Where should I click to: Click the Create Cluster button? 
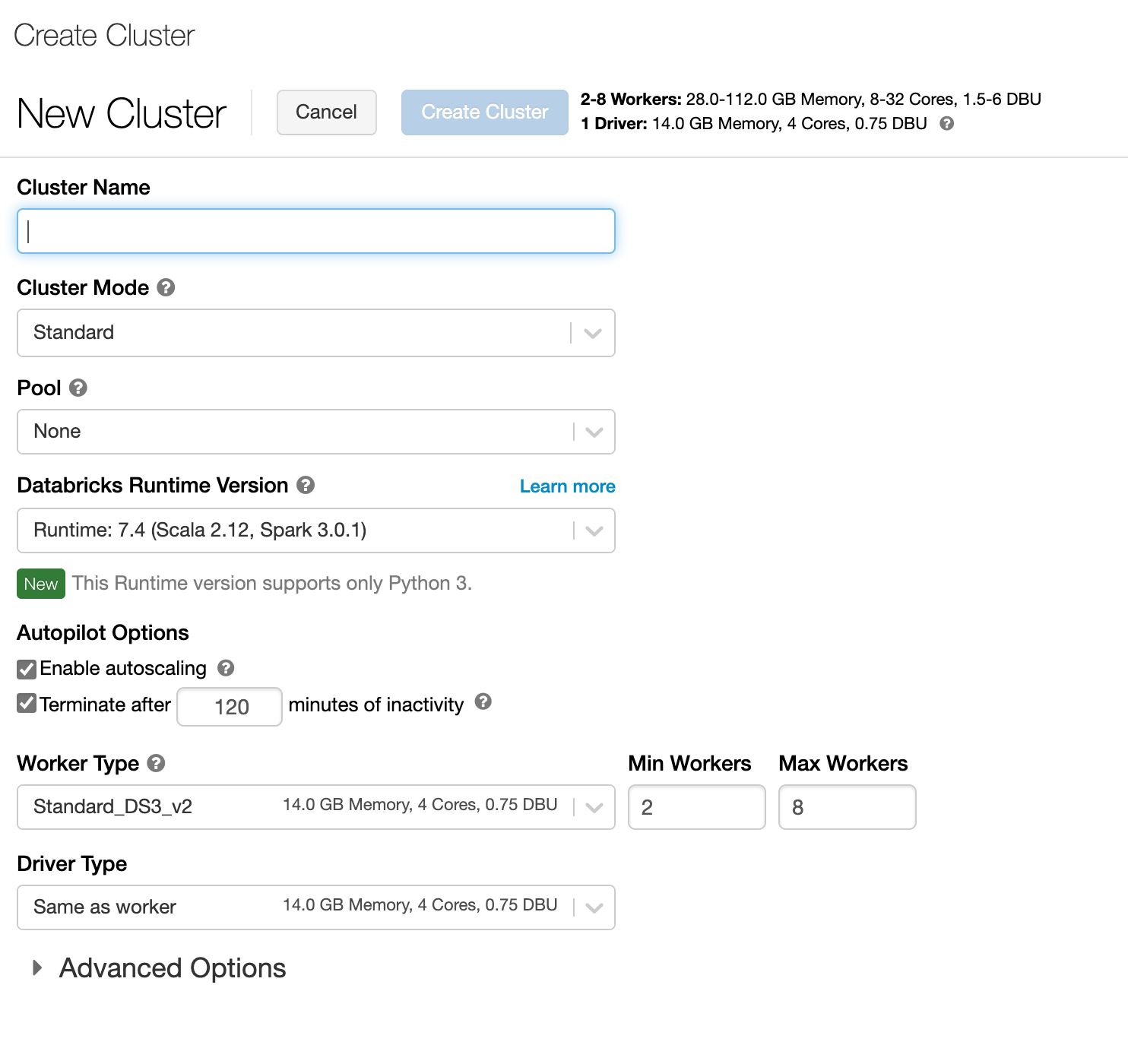(x=485, y=112)
